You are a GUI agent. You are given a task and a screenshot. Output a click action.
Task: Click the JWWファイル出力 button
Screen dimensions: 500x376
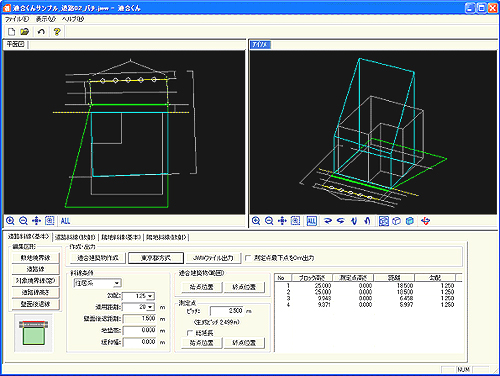[213, 258]
